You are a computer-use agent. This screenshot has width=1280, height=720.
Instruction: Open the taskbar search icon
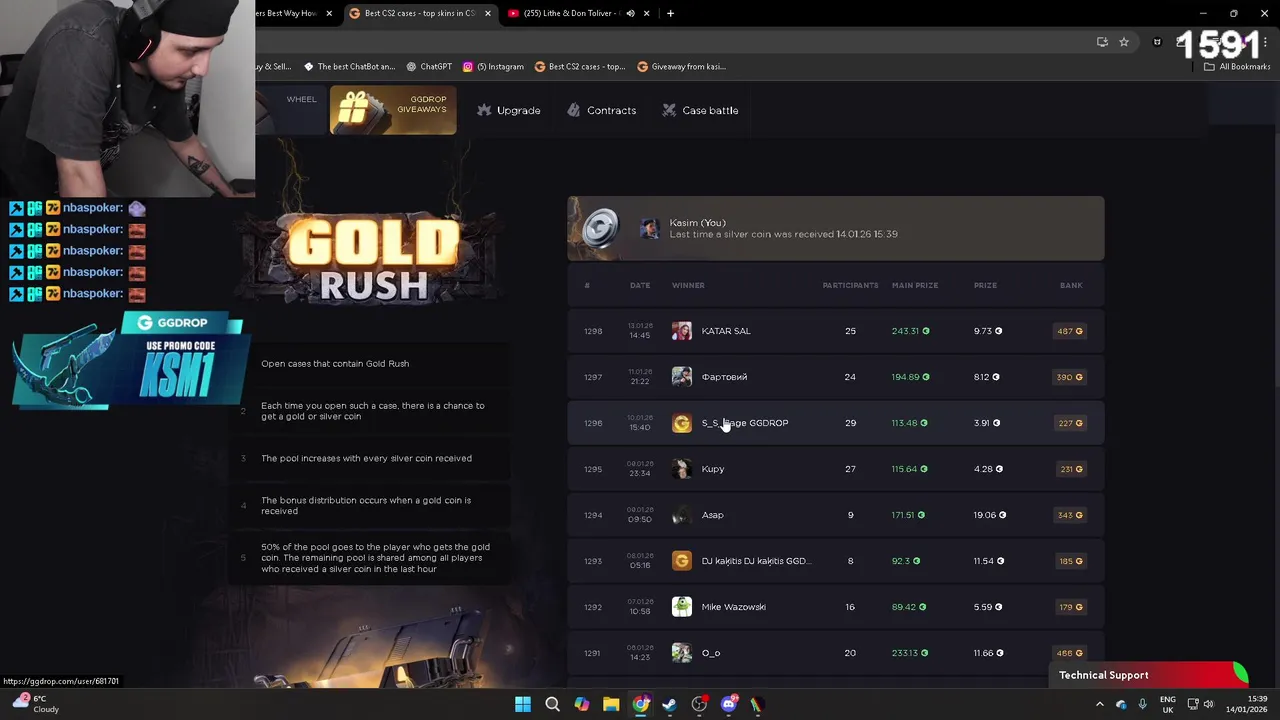pos(552,704)
